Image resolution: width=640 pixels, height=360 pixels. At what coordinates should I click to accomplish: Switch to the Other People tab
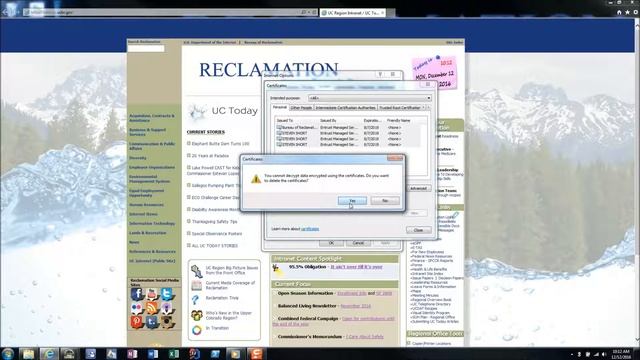click(x=301, y=108)
